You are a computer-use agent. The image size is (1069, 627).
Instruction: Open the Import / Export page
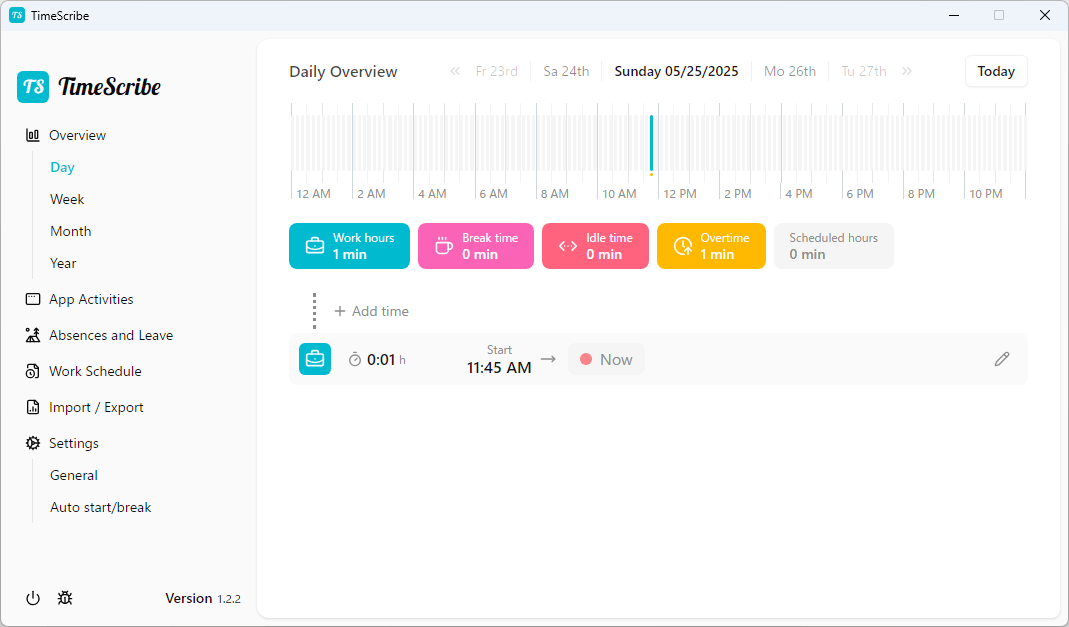96,408
